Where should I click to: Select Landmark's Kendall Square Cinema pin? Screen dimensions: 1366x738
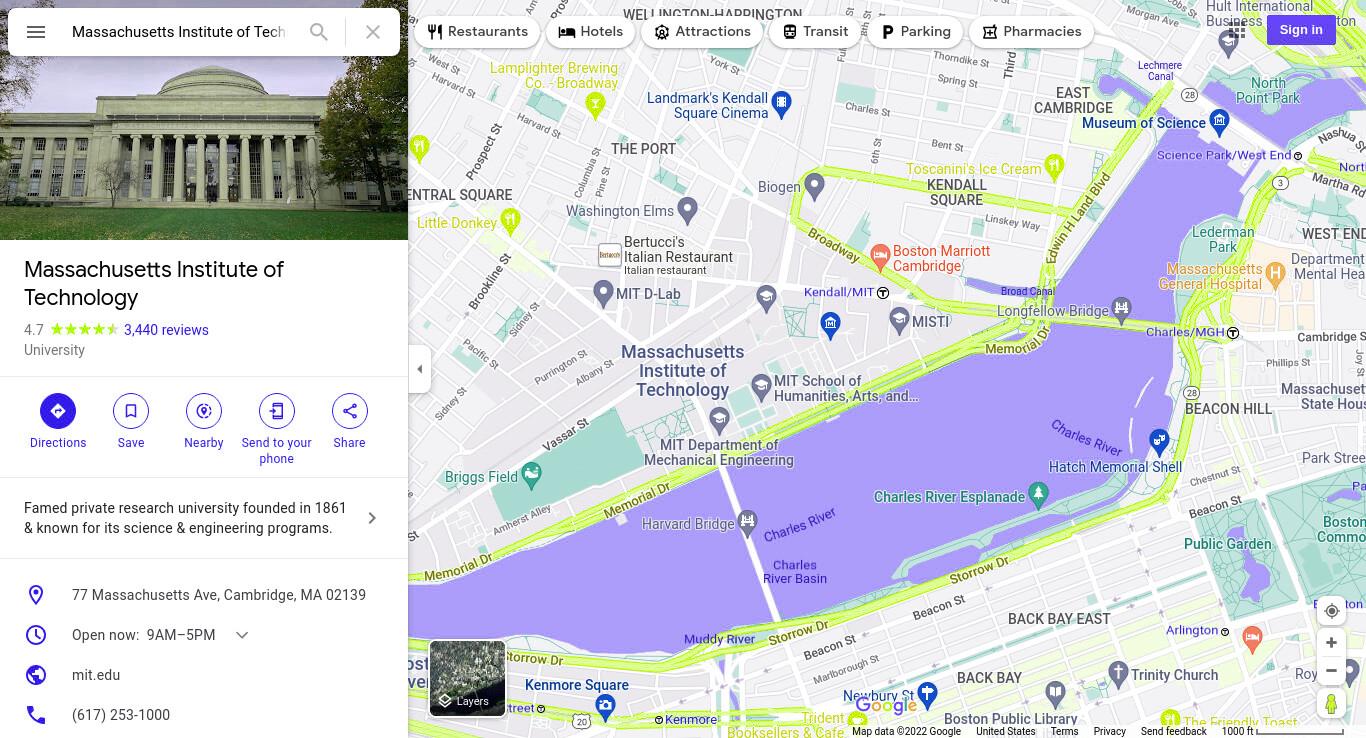tap(782, 101)
